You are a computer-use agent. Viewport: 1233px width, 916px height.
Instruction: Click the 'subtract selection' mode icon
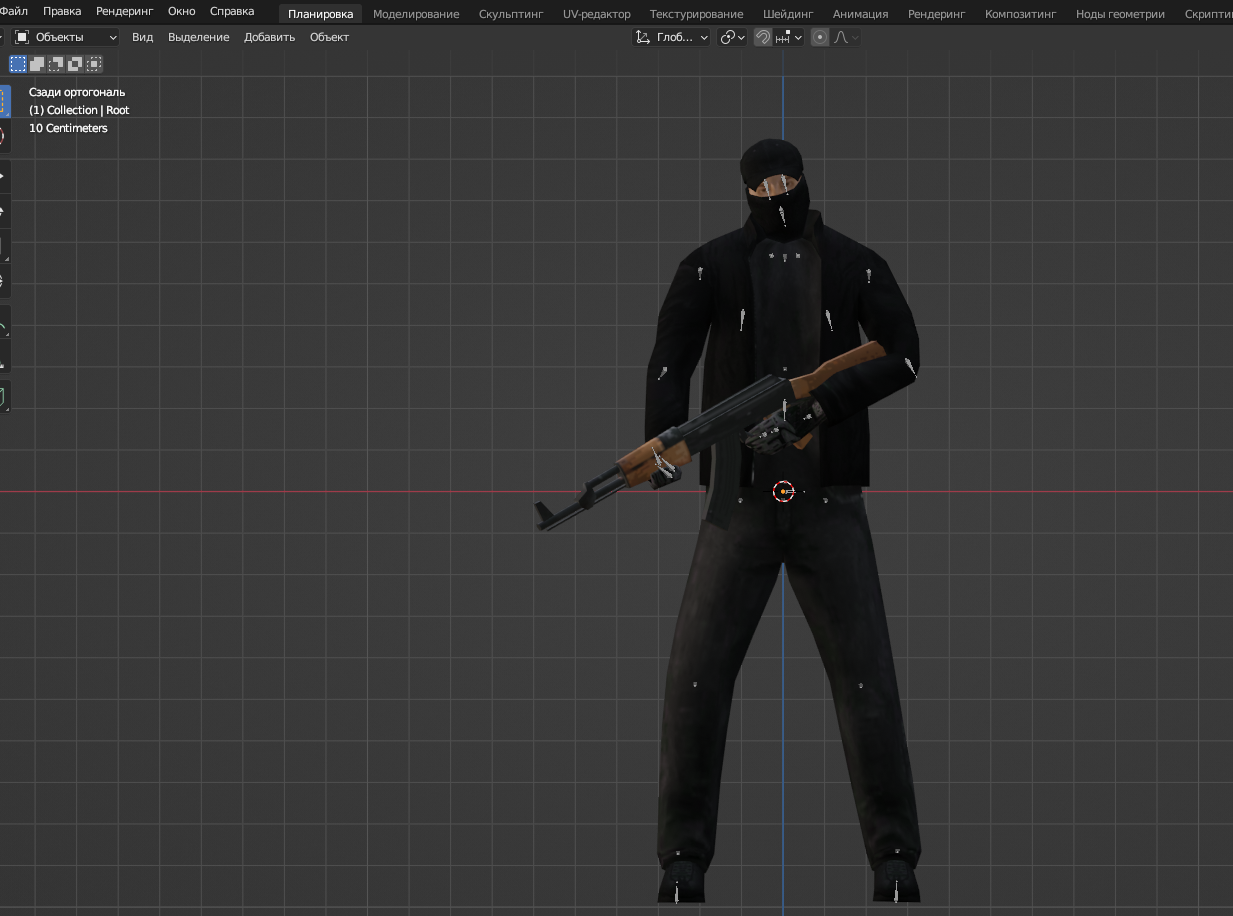tap(56, 64)
